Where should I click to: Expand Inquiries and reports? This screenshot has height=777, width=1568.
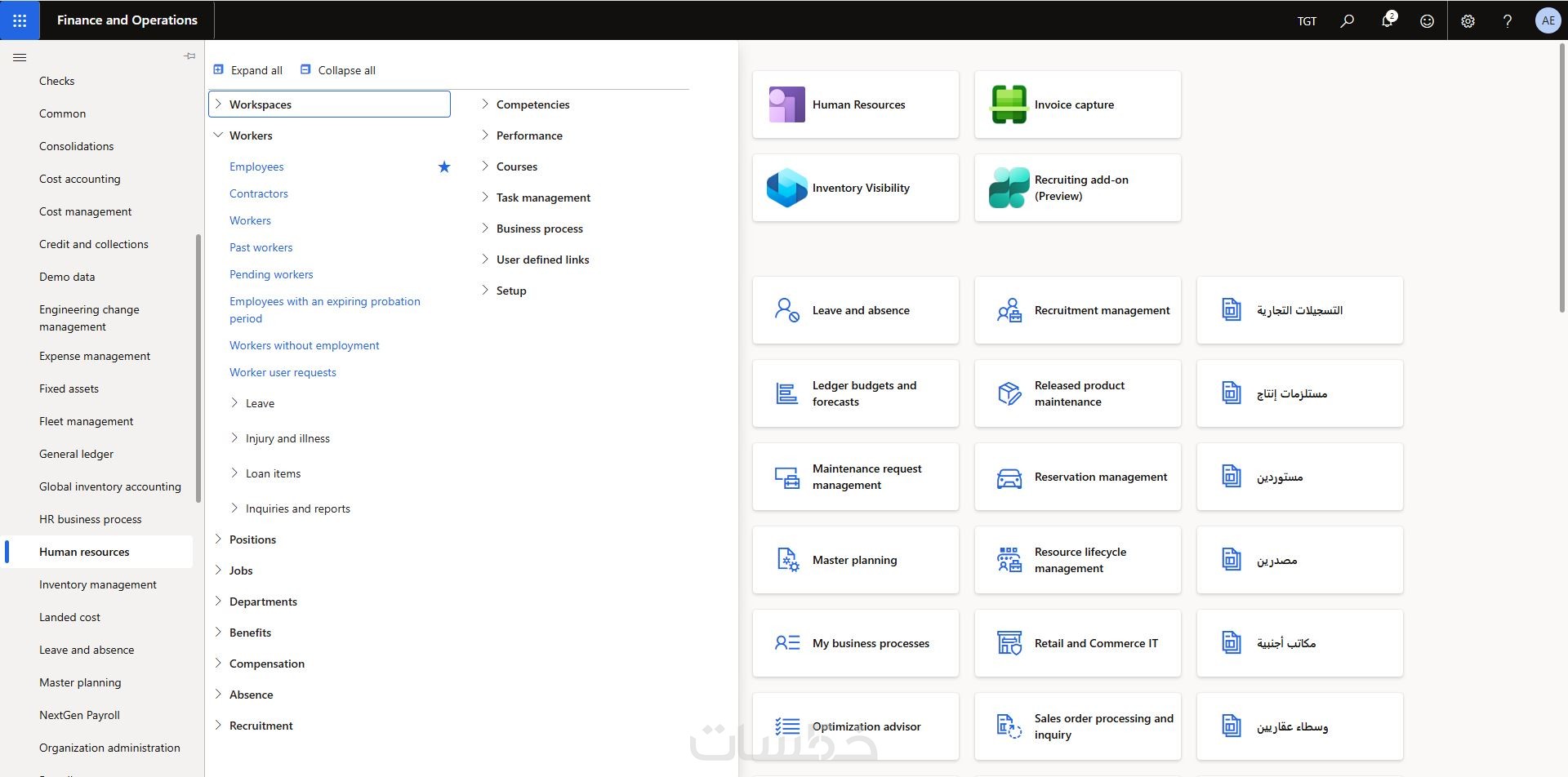(x=234, y=508)
